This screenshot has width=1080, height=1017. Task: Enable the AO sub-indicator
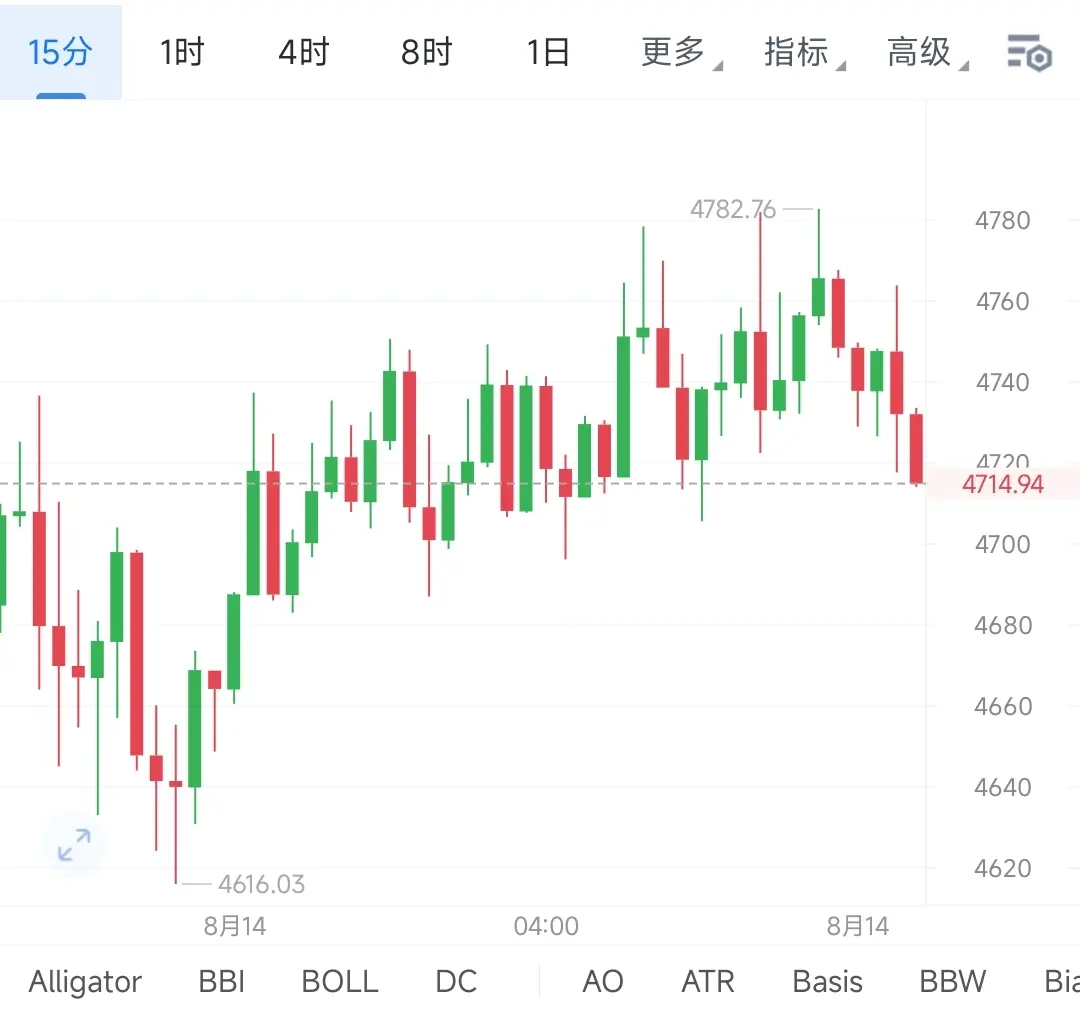tap(603, 981)
